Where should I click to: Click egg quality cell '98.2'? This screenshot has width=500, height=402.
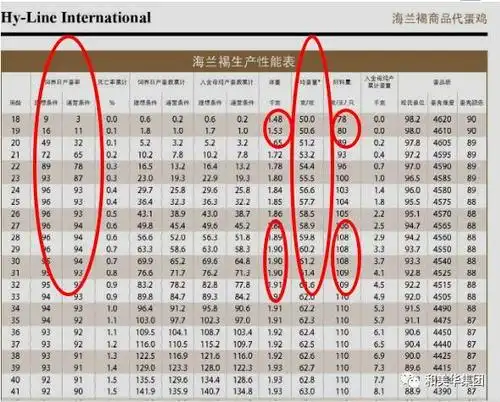pyautogui.click(x=412, y=119)
